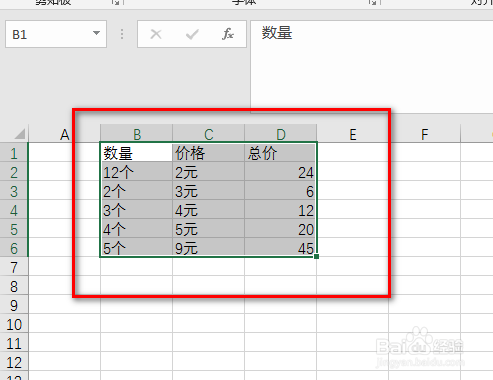Image resolution: width=493 pixels, height=380 pixels.
Task: Select row 10 header
Action: (14, 323)
